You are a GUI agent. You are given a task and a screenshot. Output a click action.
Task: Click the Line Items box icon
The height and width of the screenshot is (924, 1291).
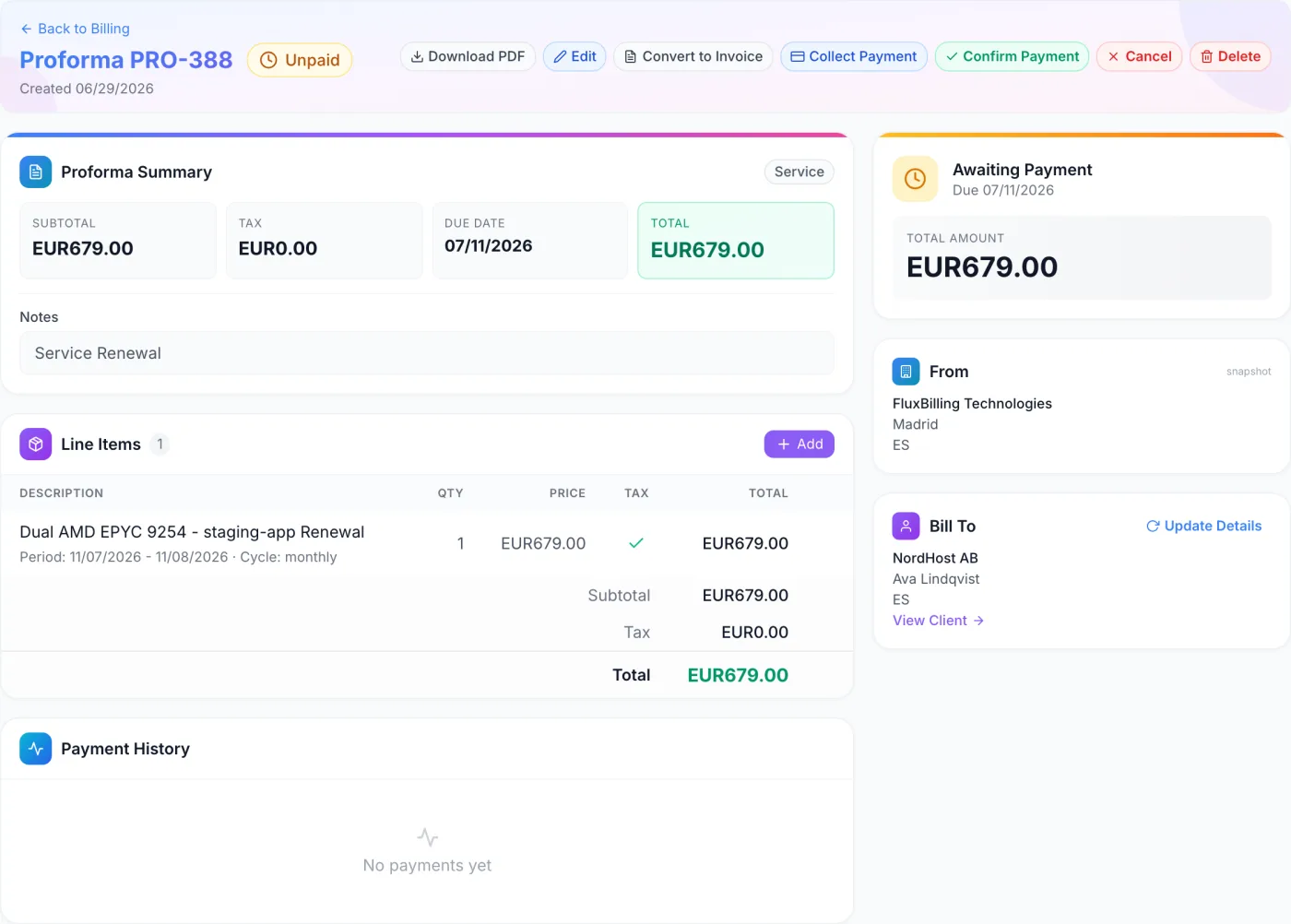[36, 444]
